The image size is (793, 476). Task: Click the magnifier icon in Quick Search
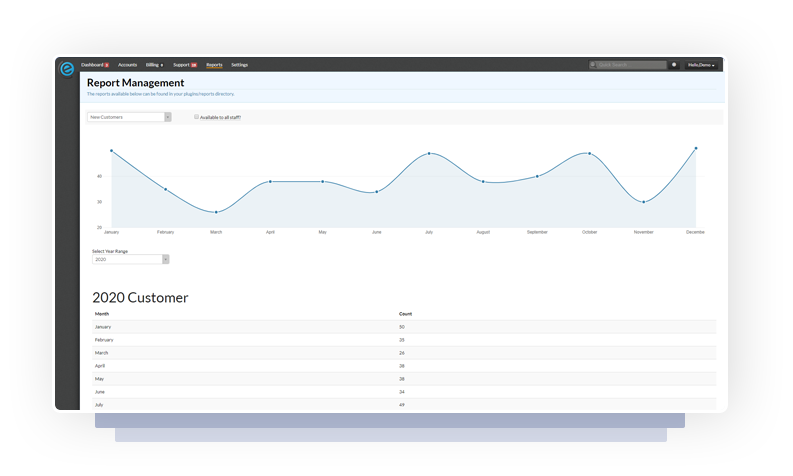click(593, 65)
